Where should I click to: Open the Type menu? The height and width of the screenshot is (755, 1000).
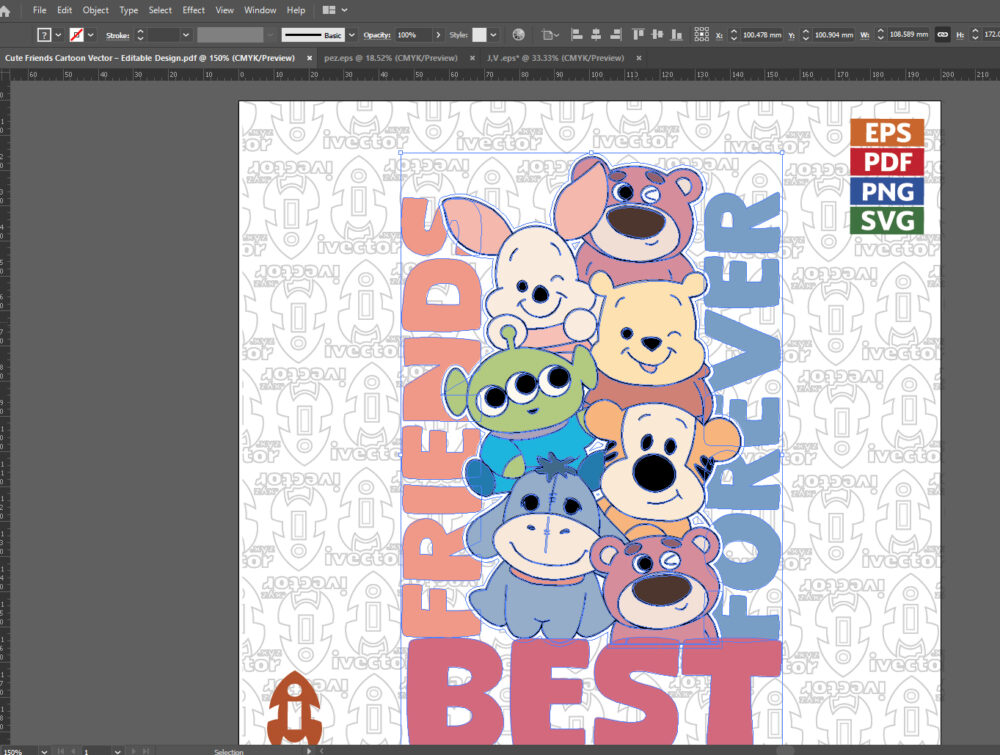pos(129,10)
